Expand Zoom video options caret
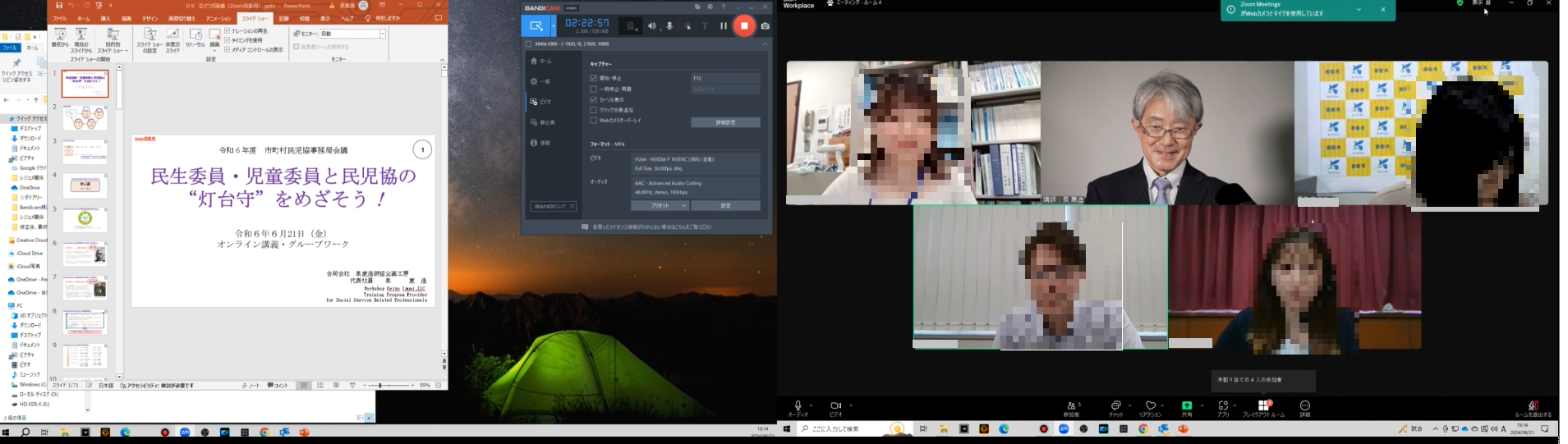This screenshot has height=444, width=1568. click(851, 405)
